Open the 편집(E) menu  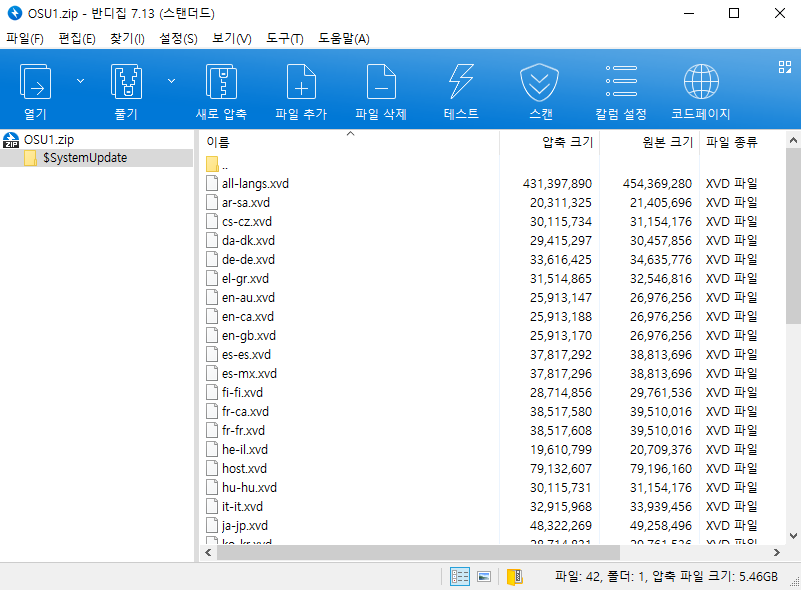click(x=77, y=39)
